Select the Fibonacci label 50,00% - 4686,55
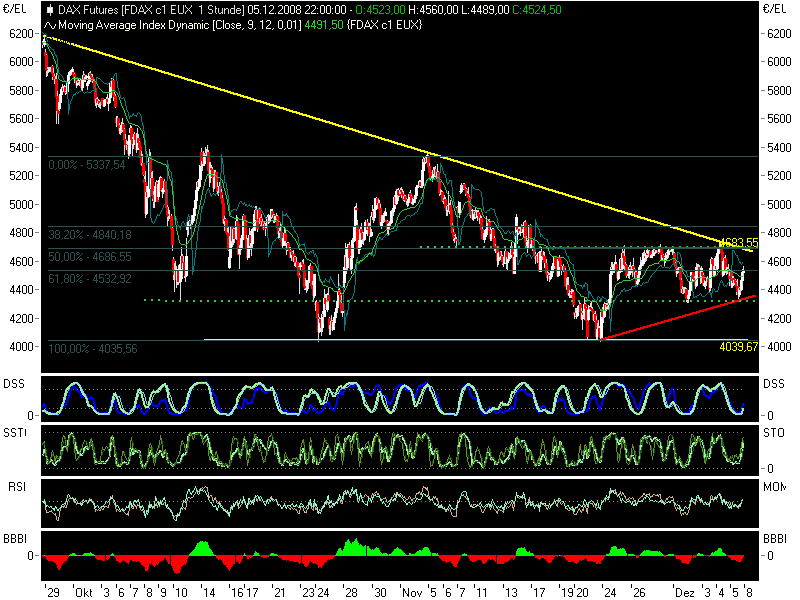Image resolution: width=800 pixels, height=600 pixels. click(90, 257)
